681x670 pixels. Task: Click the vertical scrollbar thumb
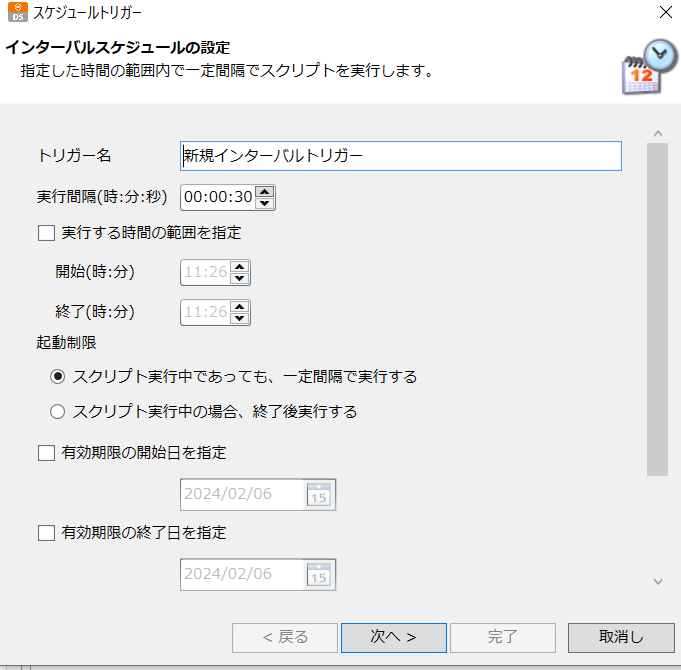click(x=658, y=309)
